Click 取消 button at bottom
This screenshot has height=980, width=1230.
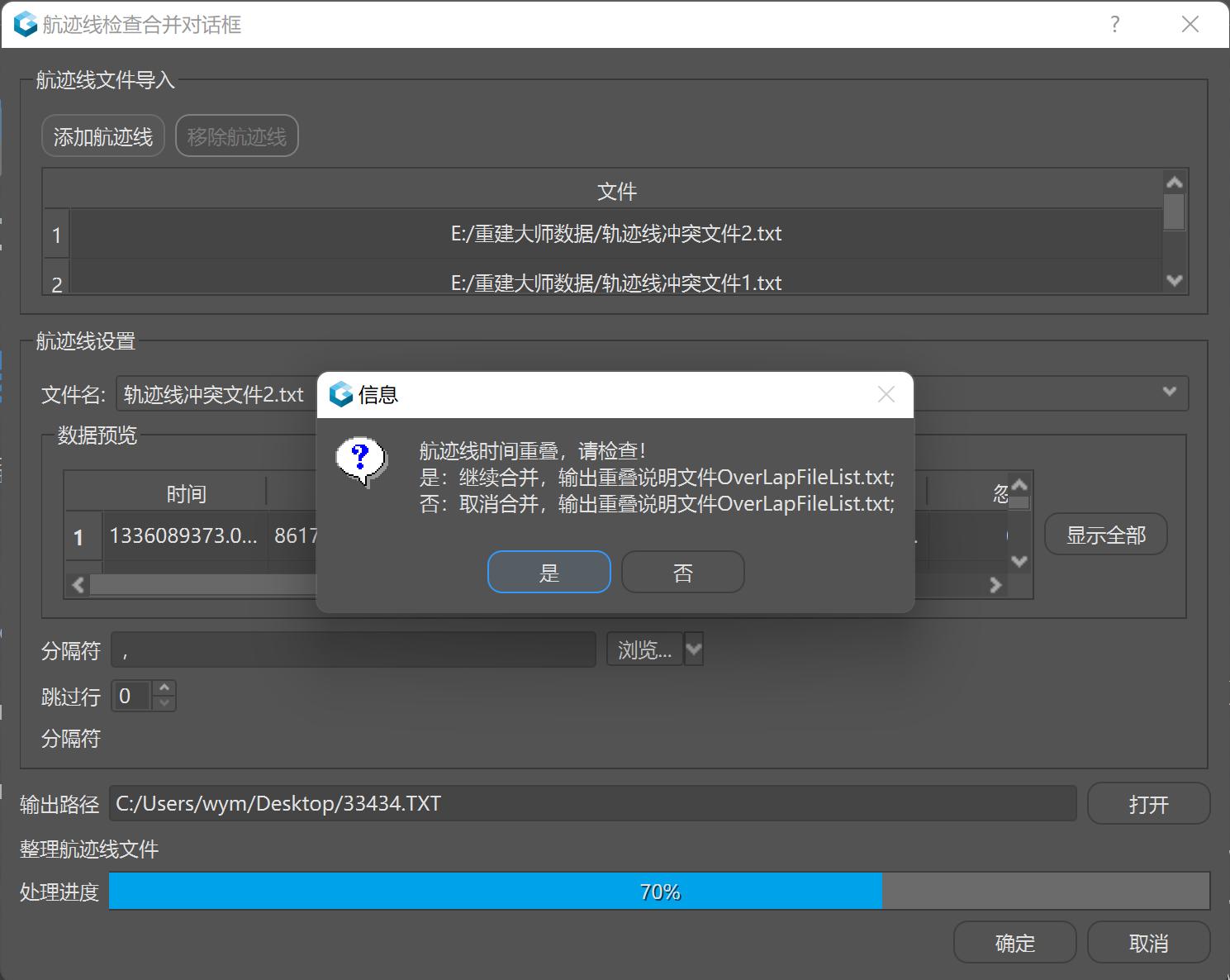1149,943
